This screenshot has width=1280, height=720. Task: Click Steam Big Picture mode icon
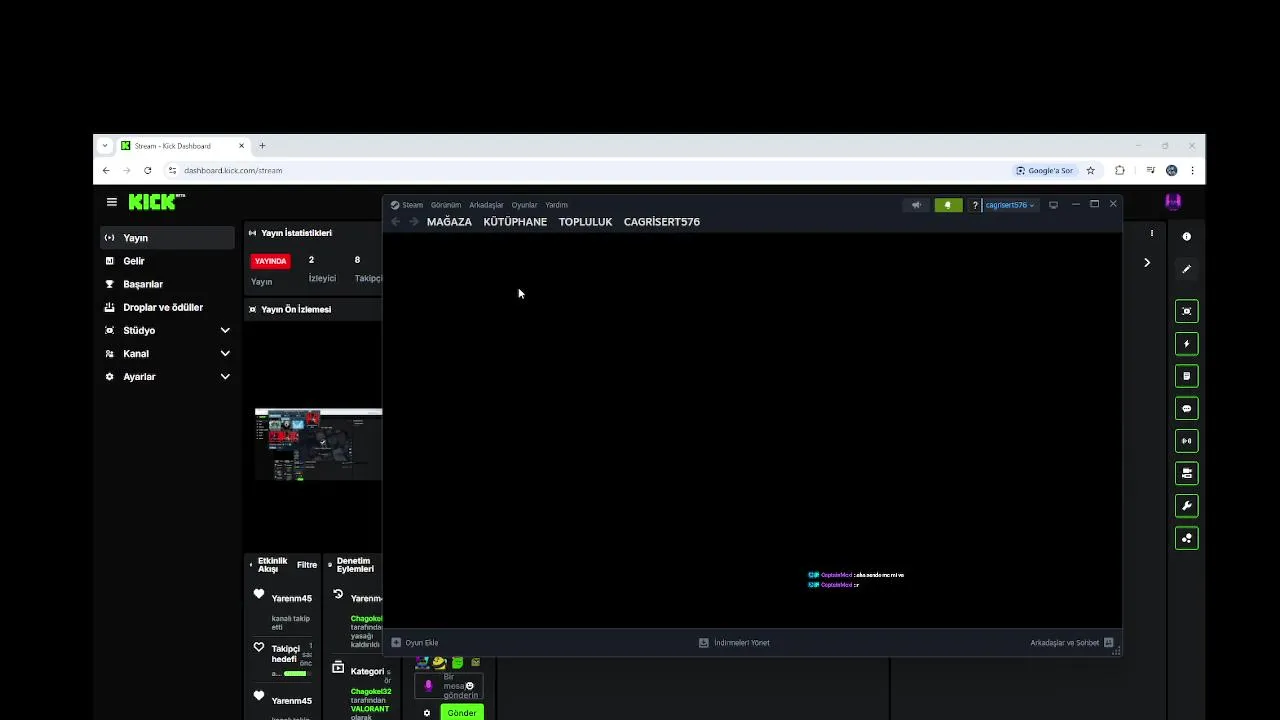point(1053,205)
